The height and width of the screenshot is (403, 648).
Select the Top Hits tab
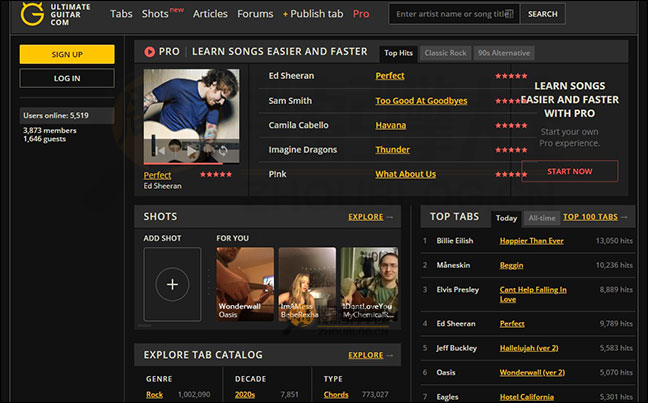click(x=398, y=53)
